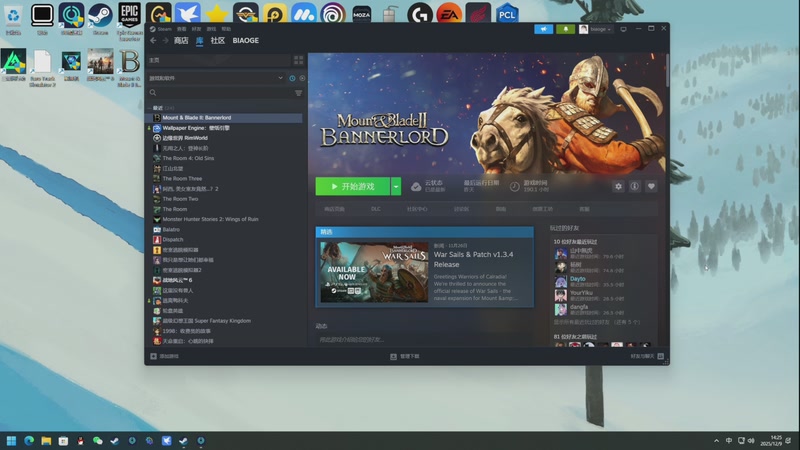Collapse the 最近 recent games section

[x=149, y=108]
